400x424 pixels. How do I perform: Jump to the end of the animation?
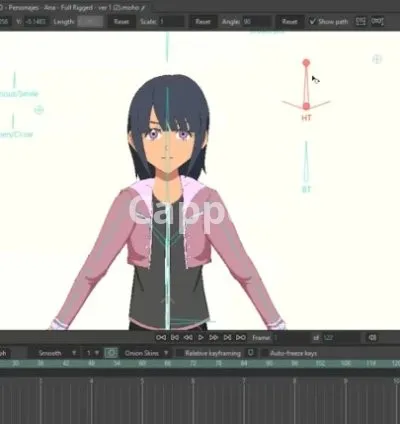241,338
